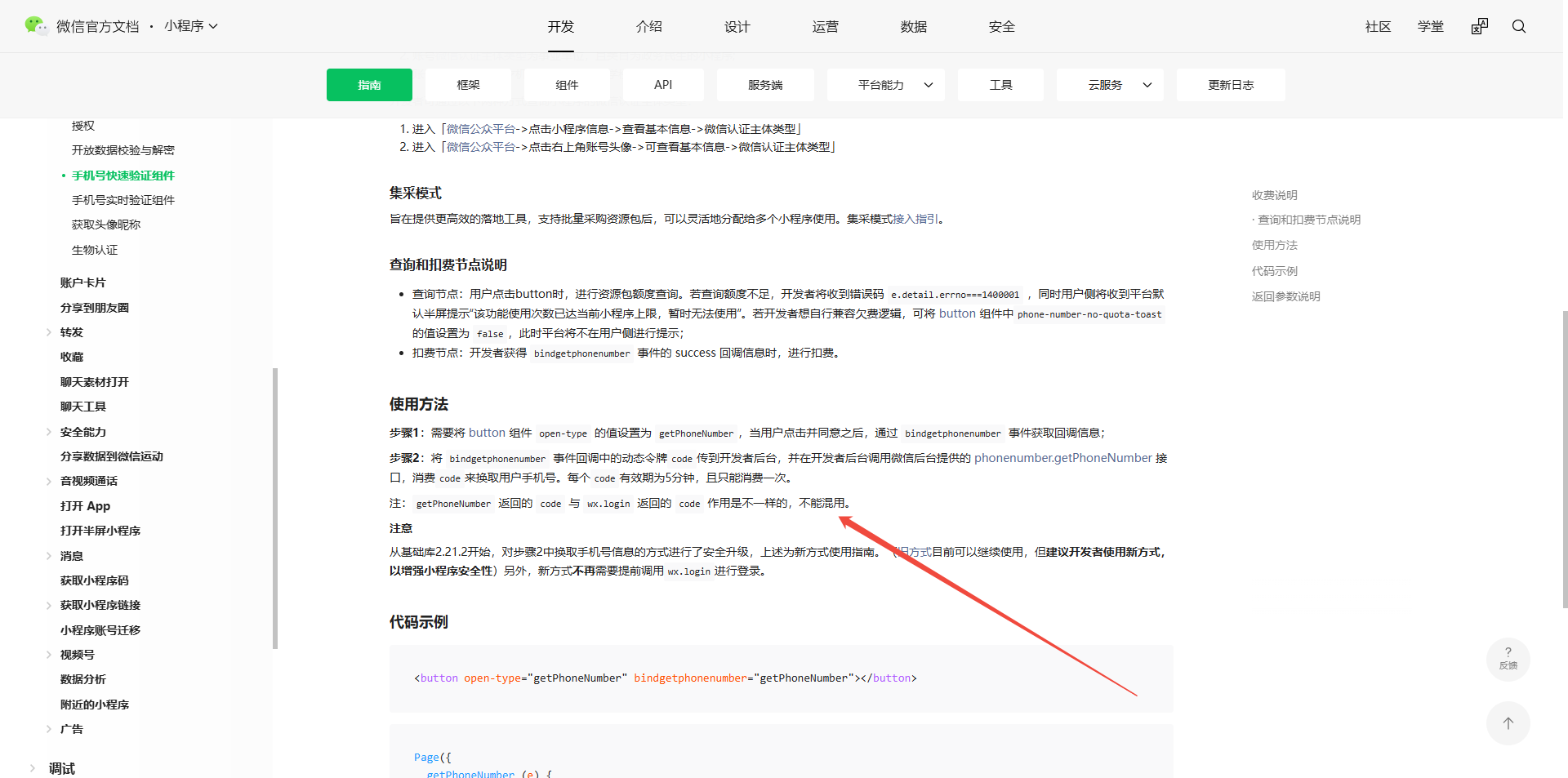Open the 小程序 dropdown in header
Screen dimensions: 1568x778
[x=191, y=26]
